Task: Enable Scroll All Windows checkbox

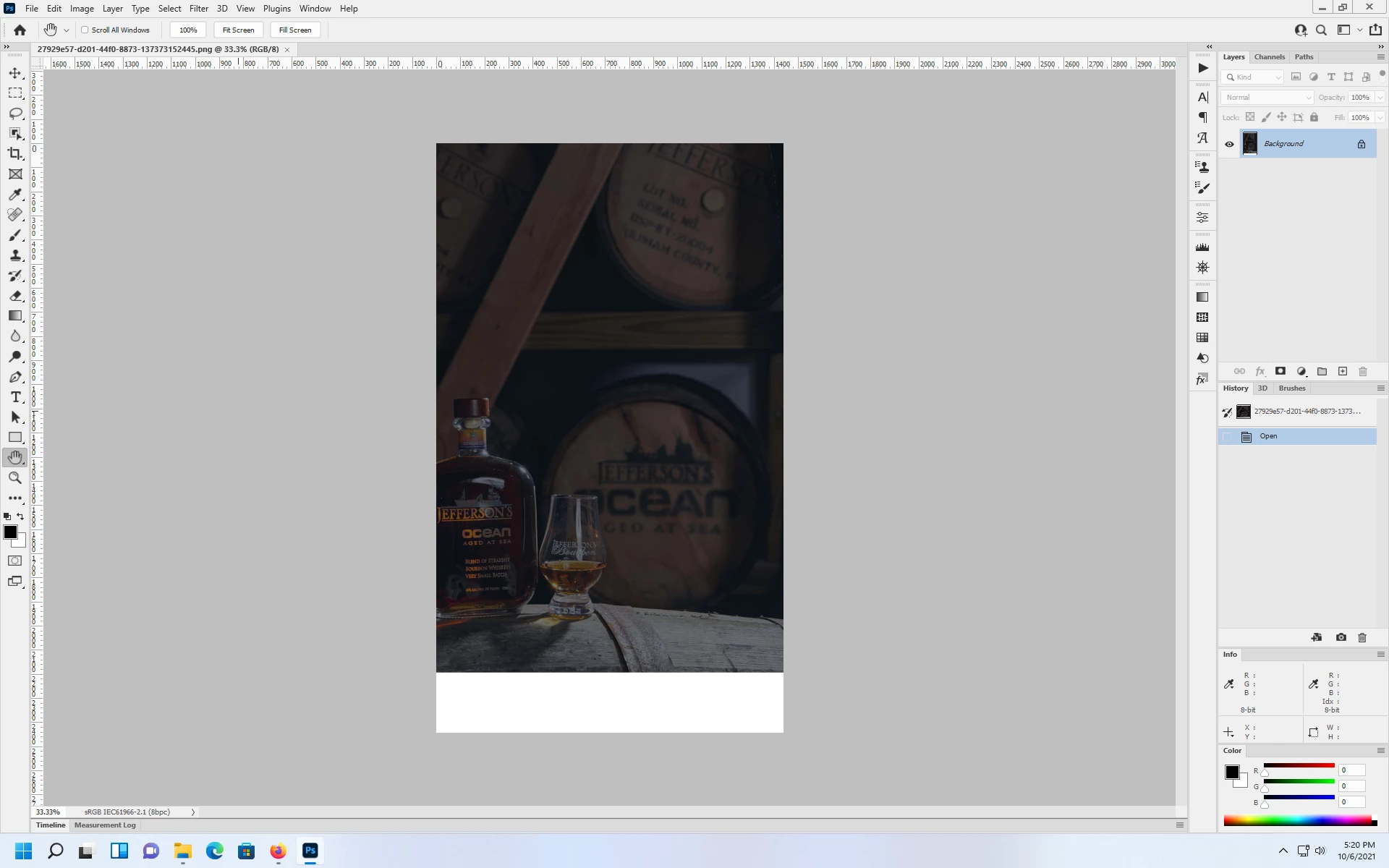Action: (85, 30)
